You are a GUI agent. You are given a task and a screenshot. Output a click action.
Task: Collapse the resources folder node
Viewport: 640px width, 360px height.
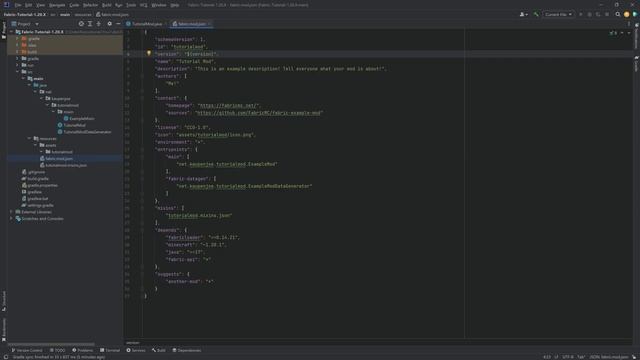click(x=29, y=138)
